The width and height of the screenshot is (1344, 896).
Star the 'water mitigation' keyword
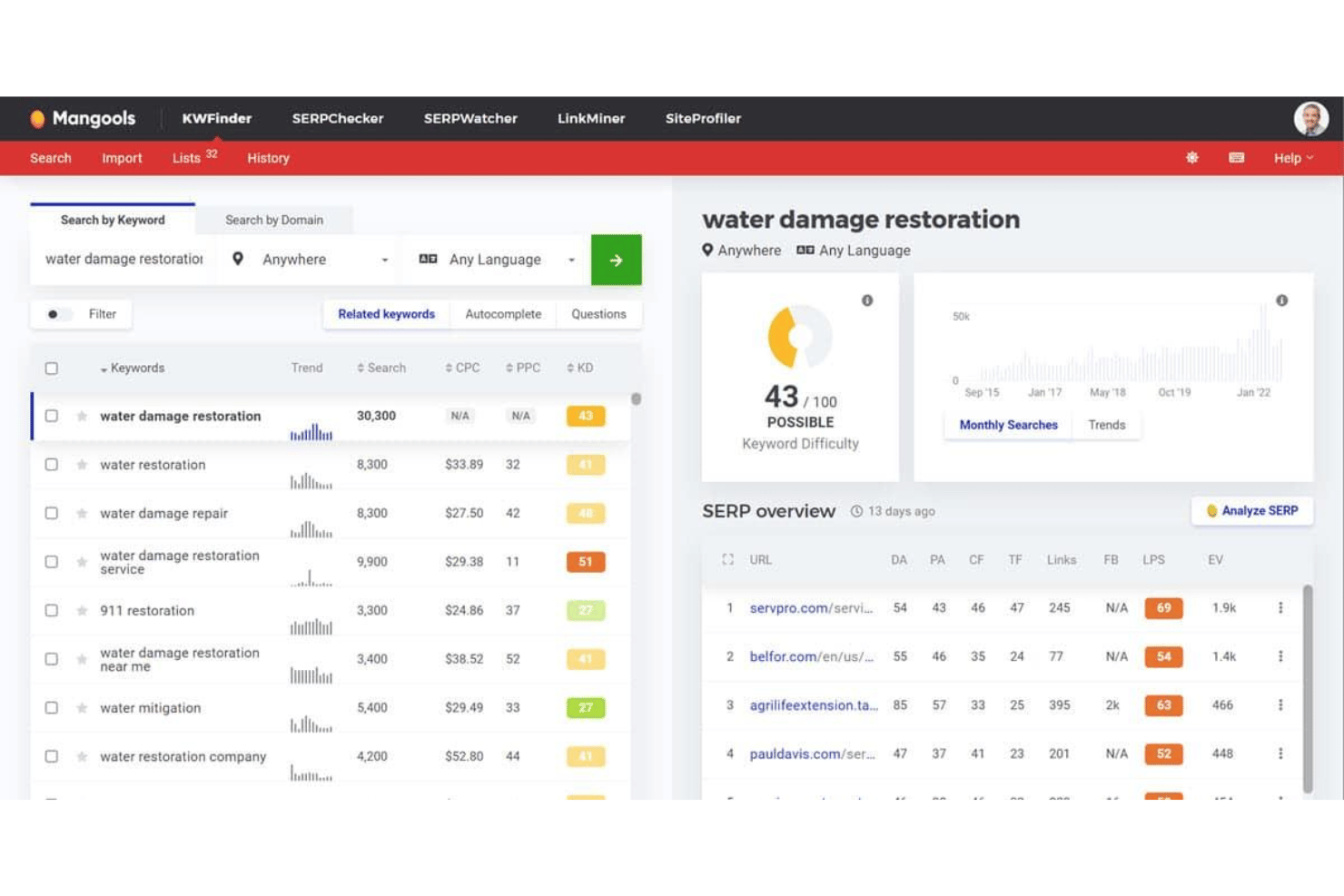point(82,707)
